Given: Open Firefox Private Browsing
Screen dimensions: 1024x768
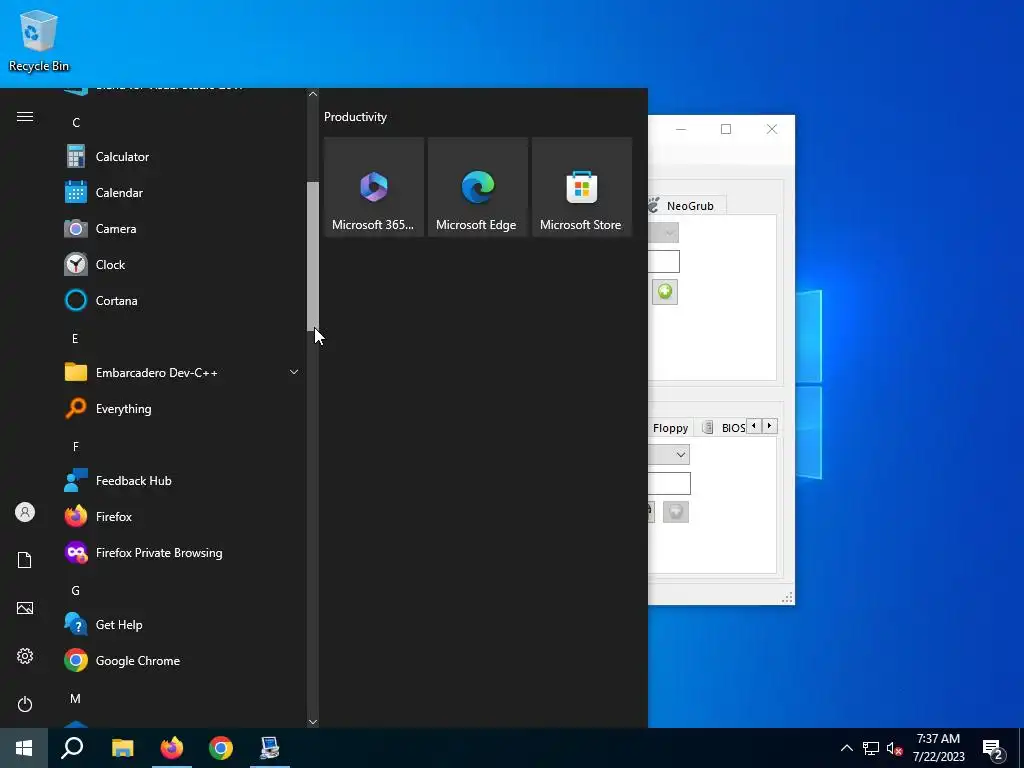Looking at the screenshot, I should pyautogui.click(x=183, y=552).
